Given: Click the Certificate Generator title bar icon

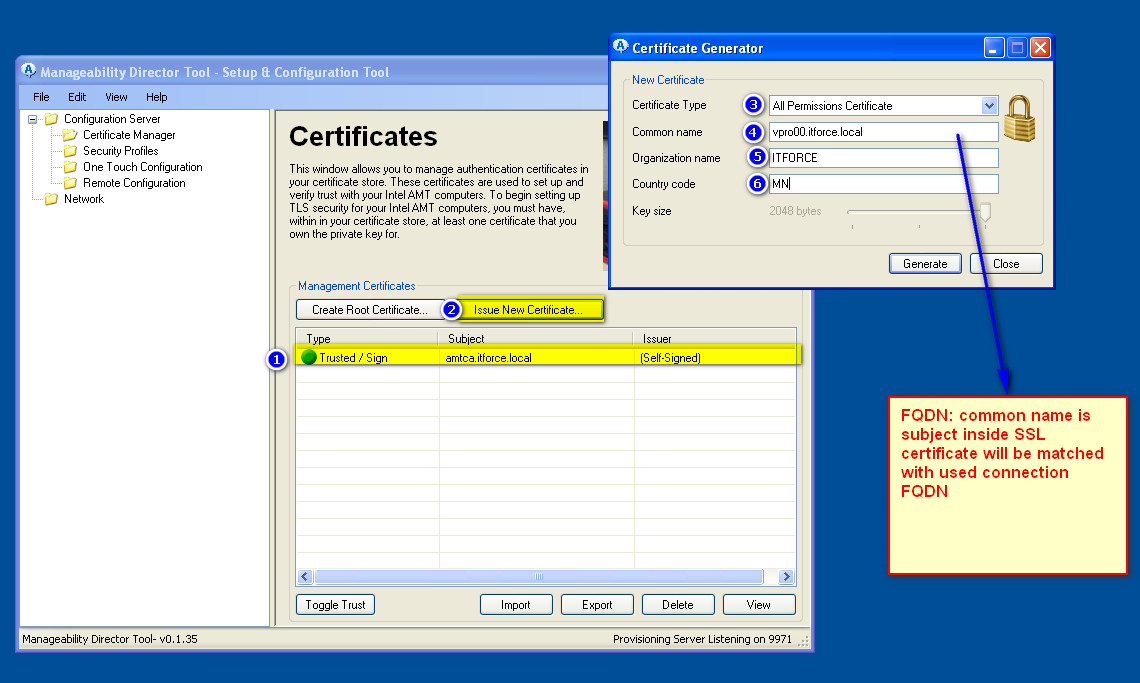Looking at the screenshot, I should (x=620, y=47).
